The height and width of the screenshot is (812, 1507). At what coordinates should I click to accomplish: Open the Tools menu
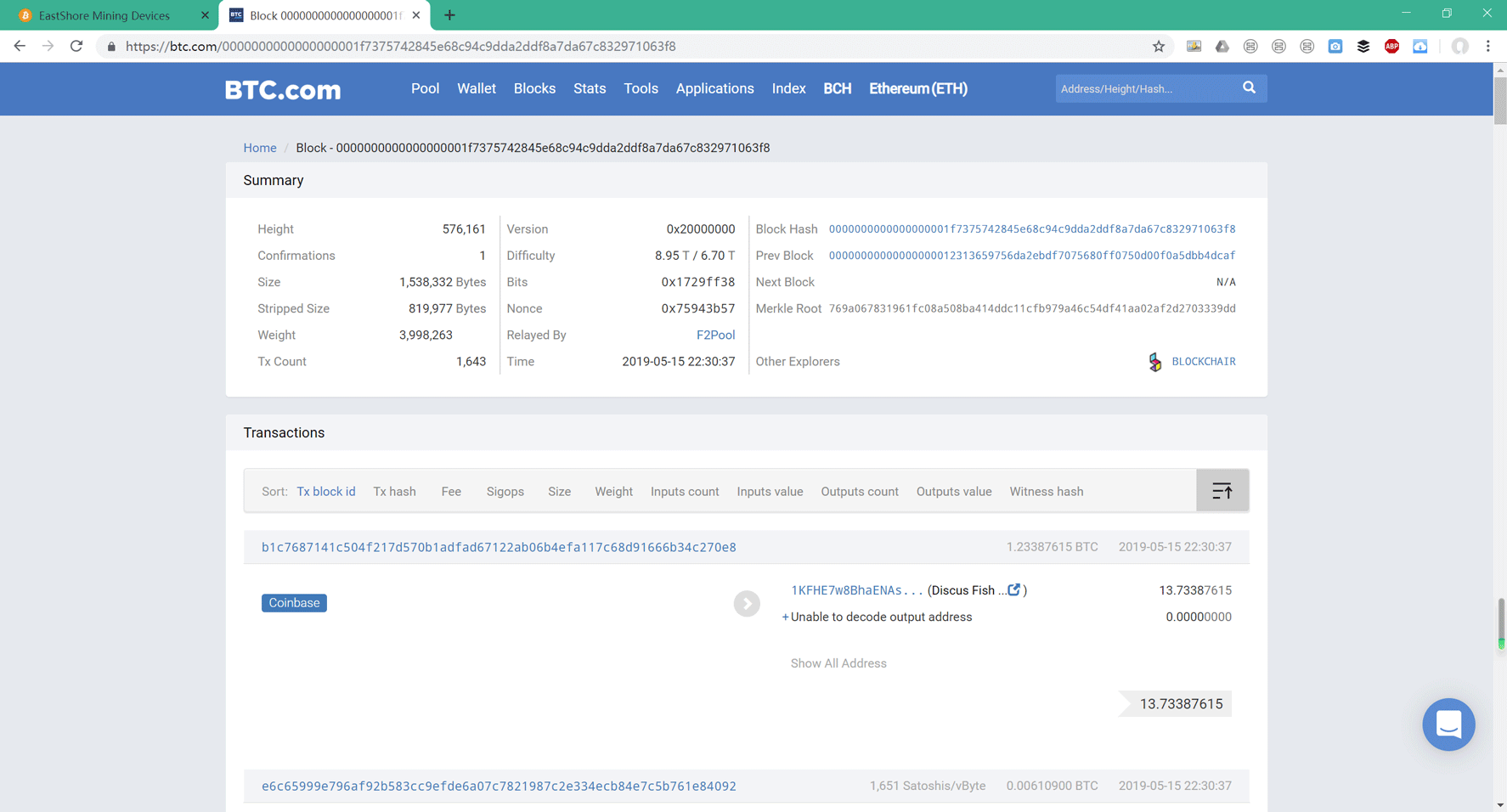(x=641, y=88)
